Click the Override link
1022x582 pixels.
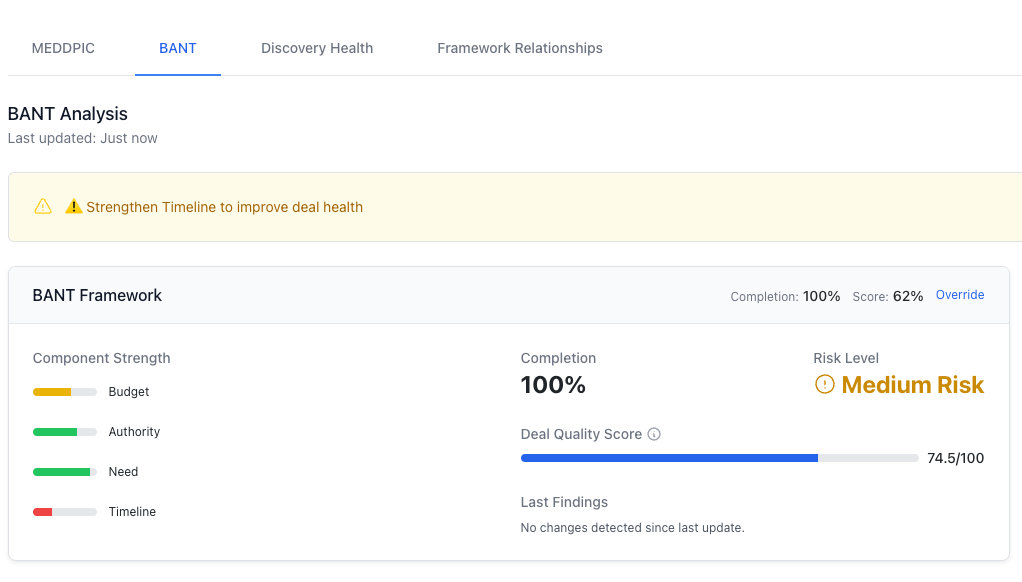pos(960,295)
